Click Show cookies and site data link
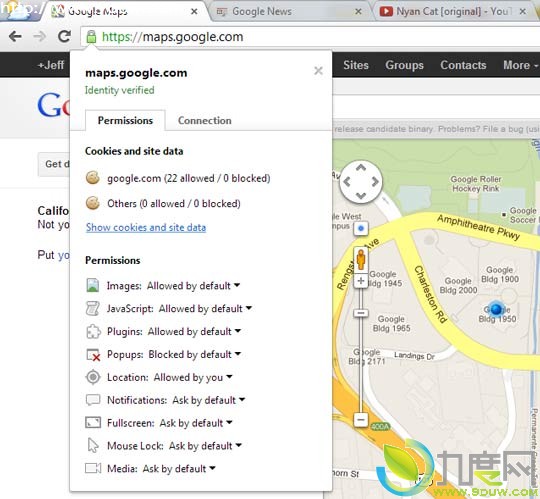540x499 pixels. [x=146, y=227]
